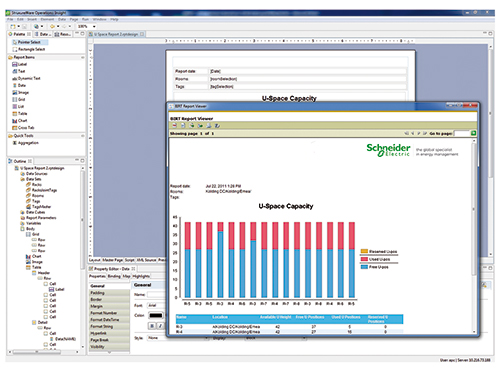500x375 pixels.
Task: Select Border category in Property Editor
Action: pyautogui.click(x=110, y=299)
